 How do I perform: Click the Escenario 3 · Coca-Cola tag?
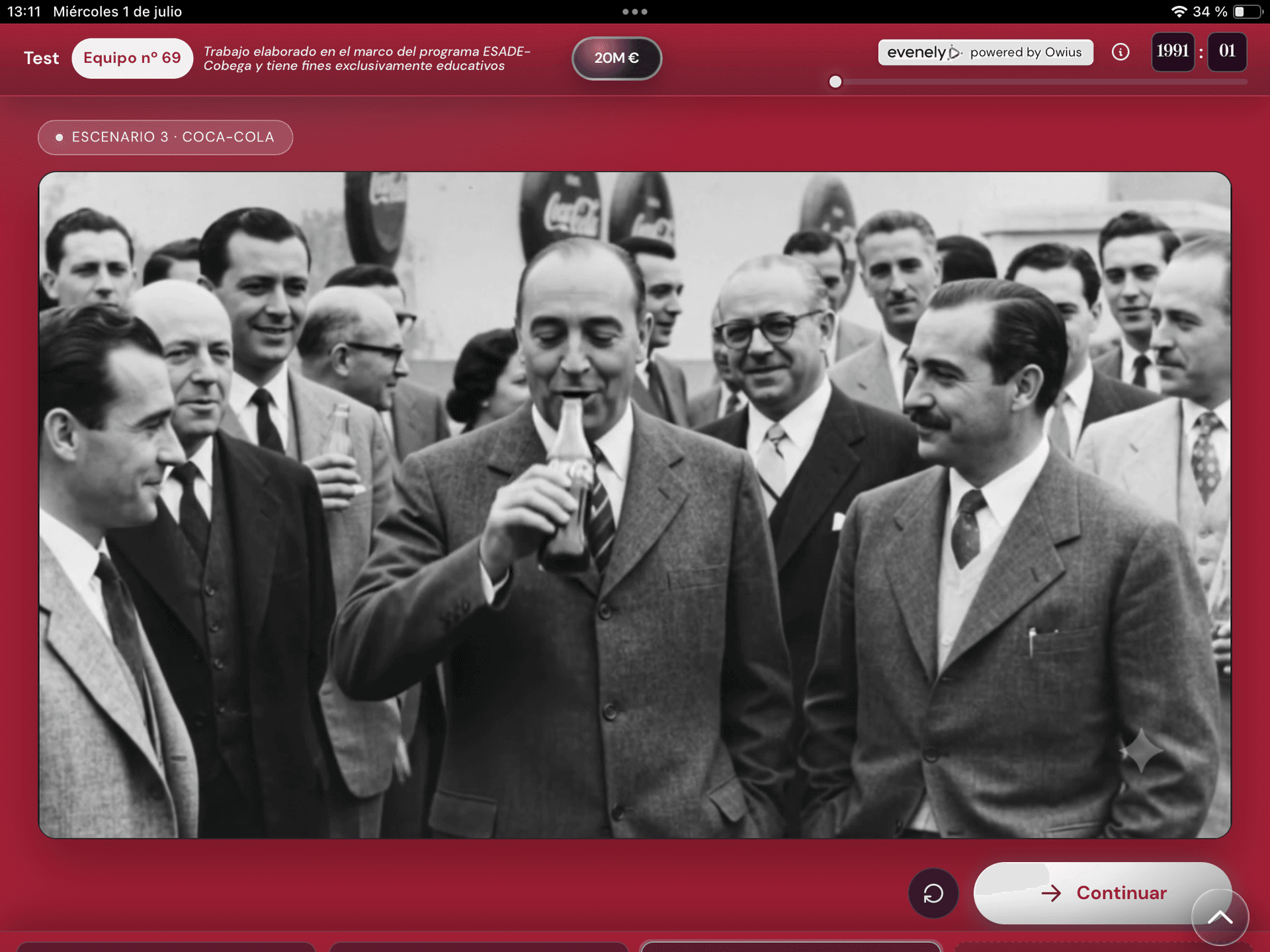click(165, 137)
